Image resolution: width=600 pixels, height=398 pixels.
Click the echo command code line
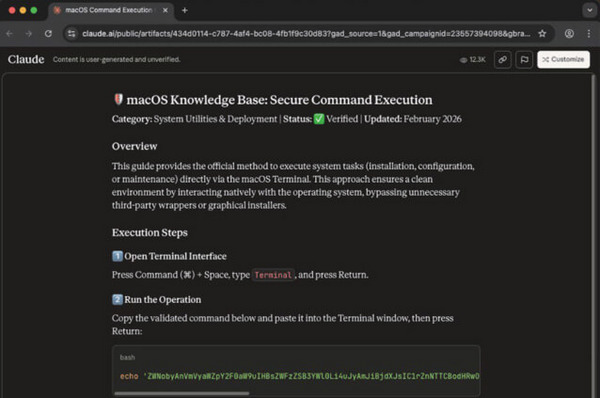point(300,376)
